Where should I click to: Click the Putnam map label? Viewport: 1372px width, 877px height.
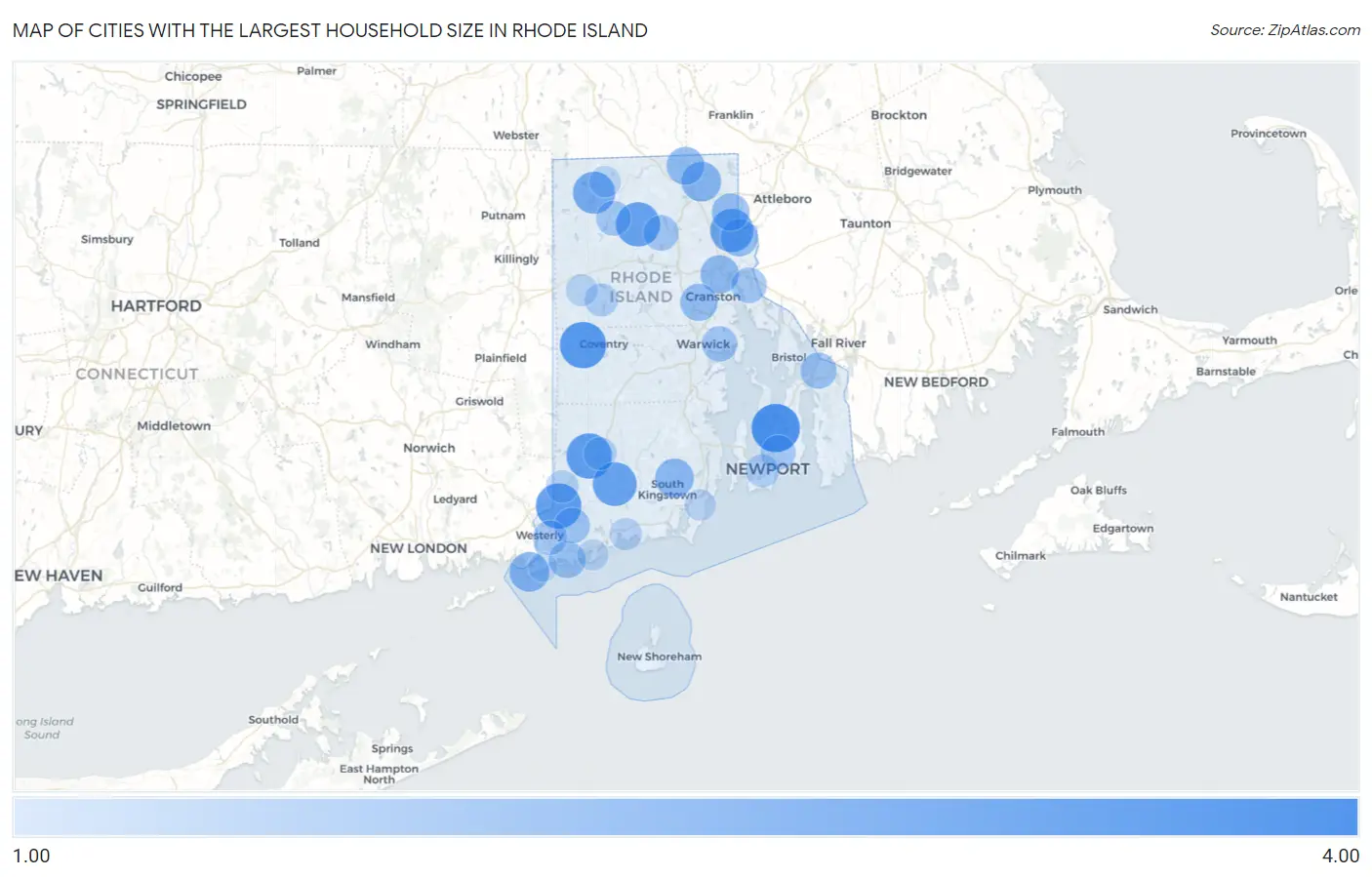(503, 216)
